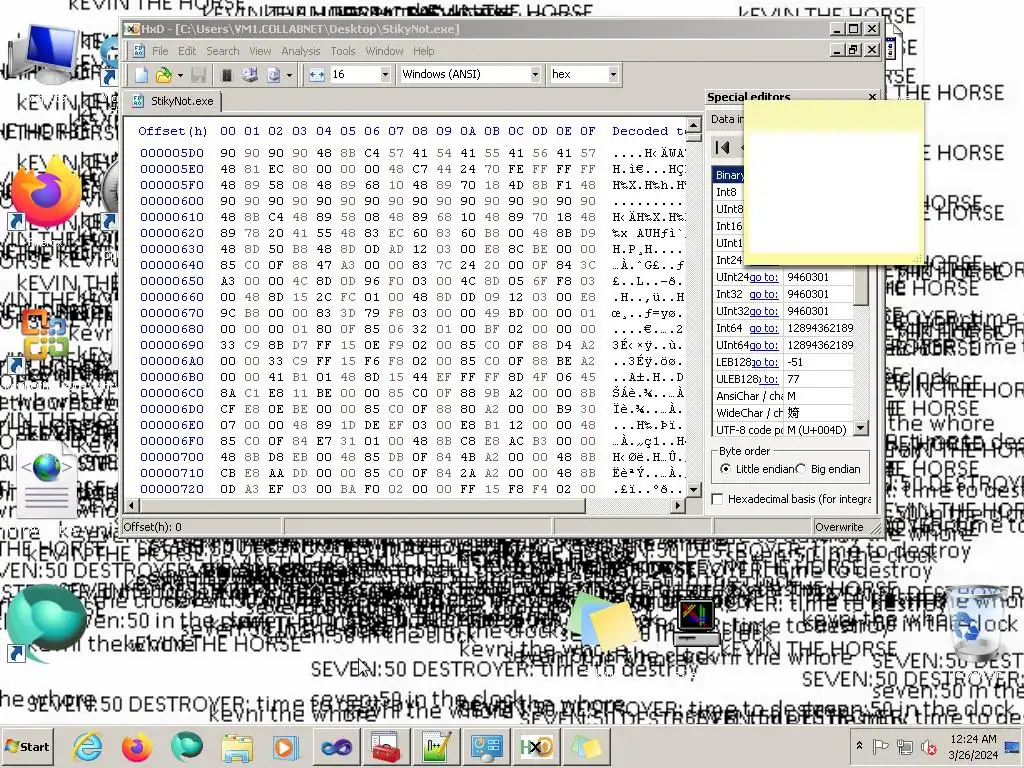Open the View menu
The image size is (1024, 768).
click(260, 51)
